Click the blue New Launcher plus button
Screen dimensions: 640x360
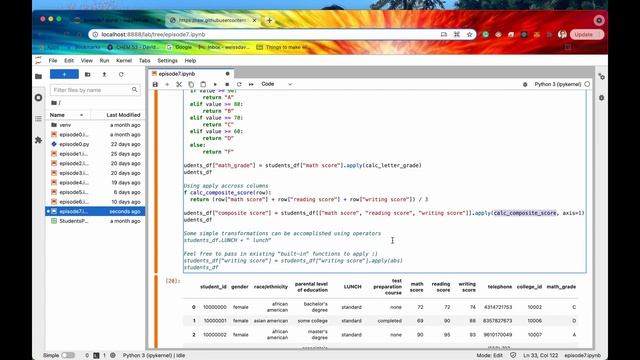[64, 74]
